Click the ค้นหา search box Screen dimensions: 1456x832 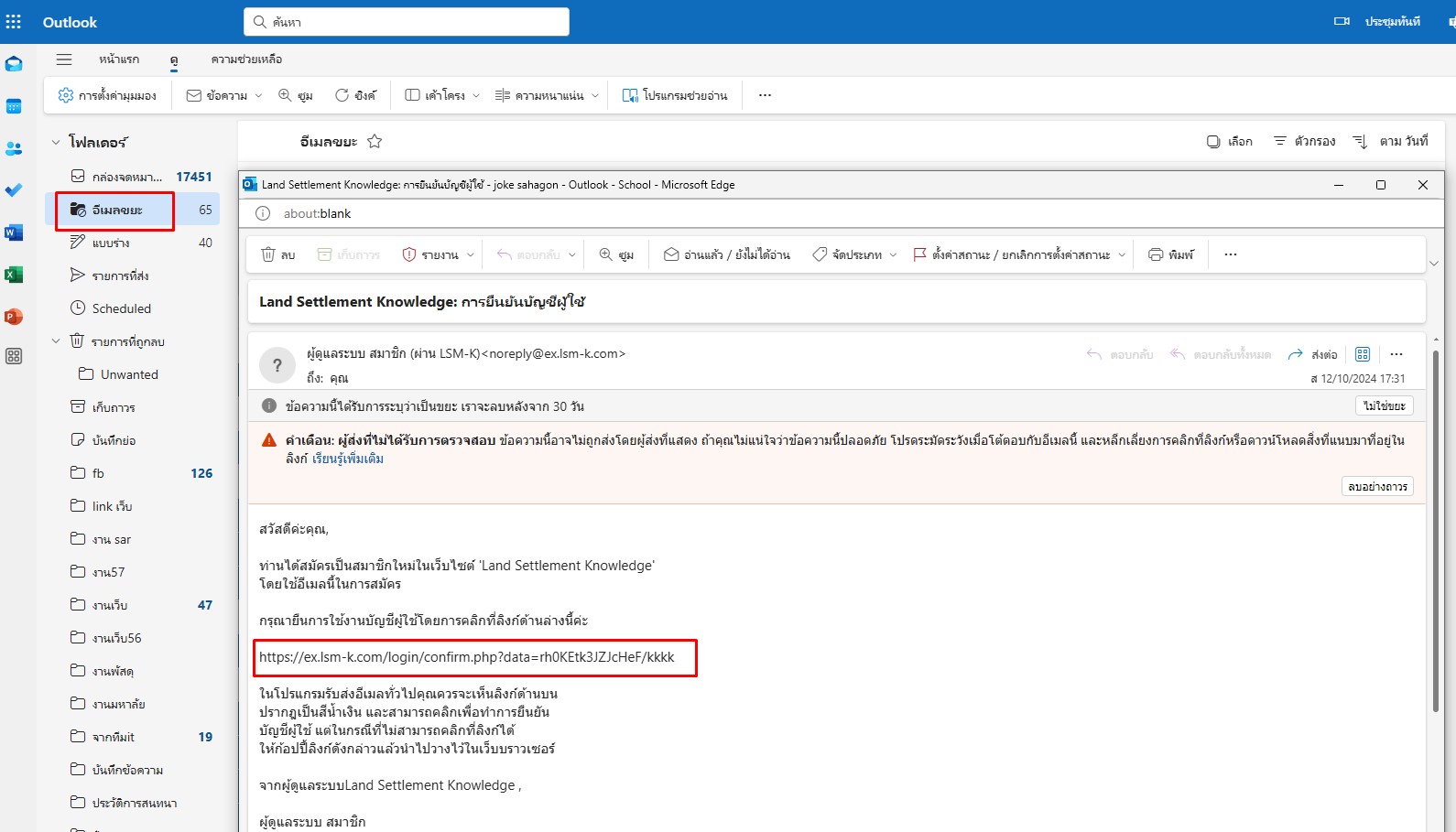pos(407,22)
